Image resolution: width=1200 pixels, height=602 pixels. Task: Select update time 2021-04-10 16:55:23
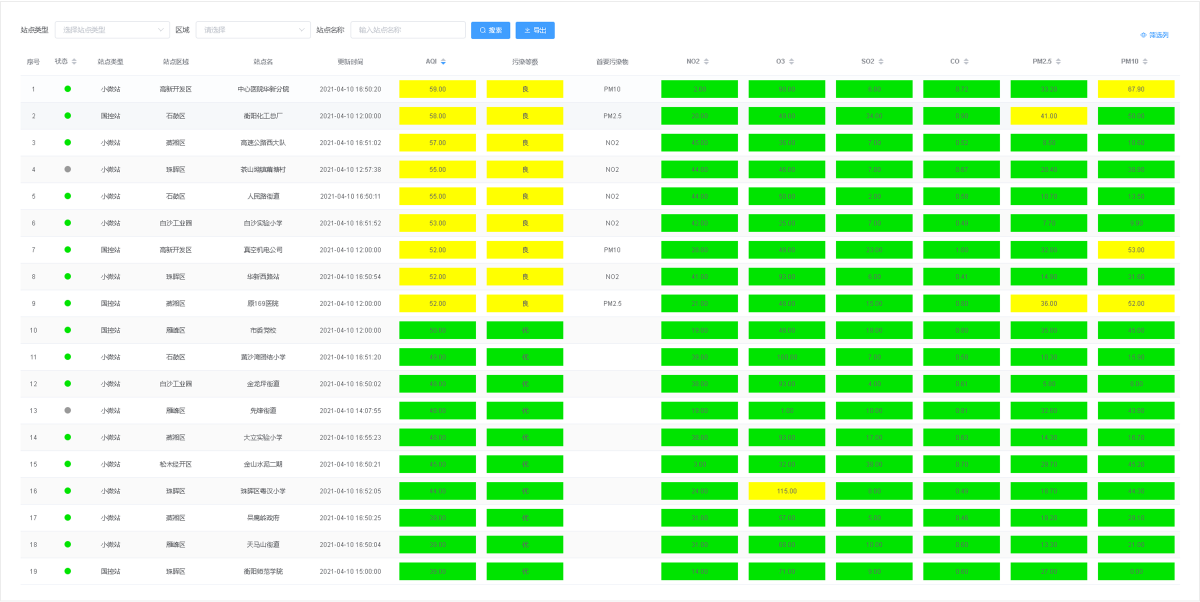point(350,437)
